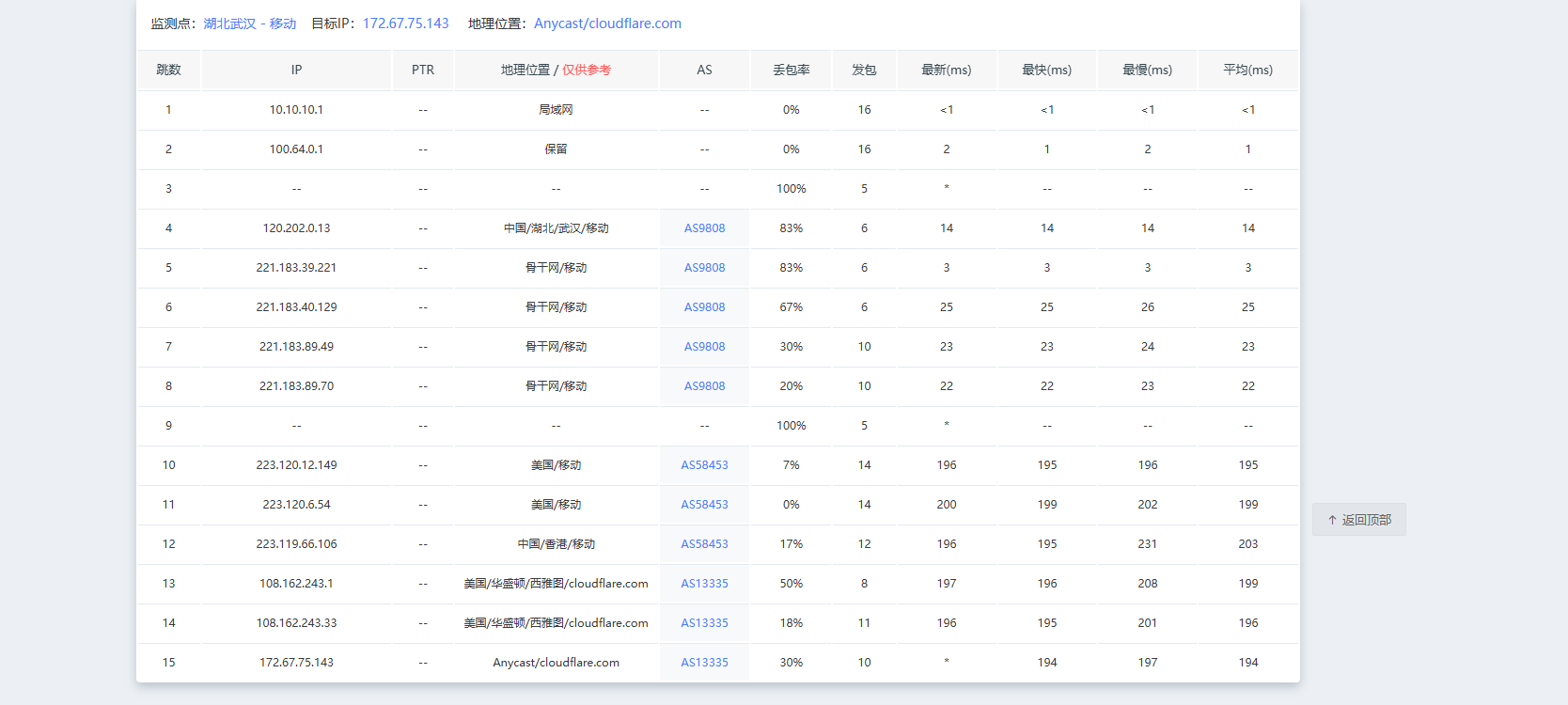1568x705 pixels.
Task: Select IP cell 223.120.6.54
Action: pyautogui.click(x=297, y=505)
